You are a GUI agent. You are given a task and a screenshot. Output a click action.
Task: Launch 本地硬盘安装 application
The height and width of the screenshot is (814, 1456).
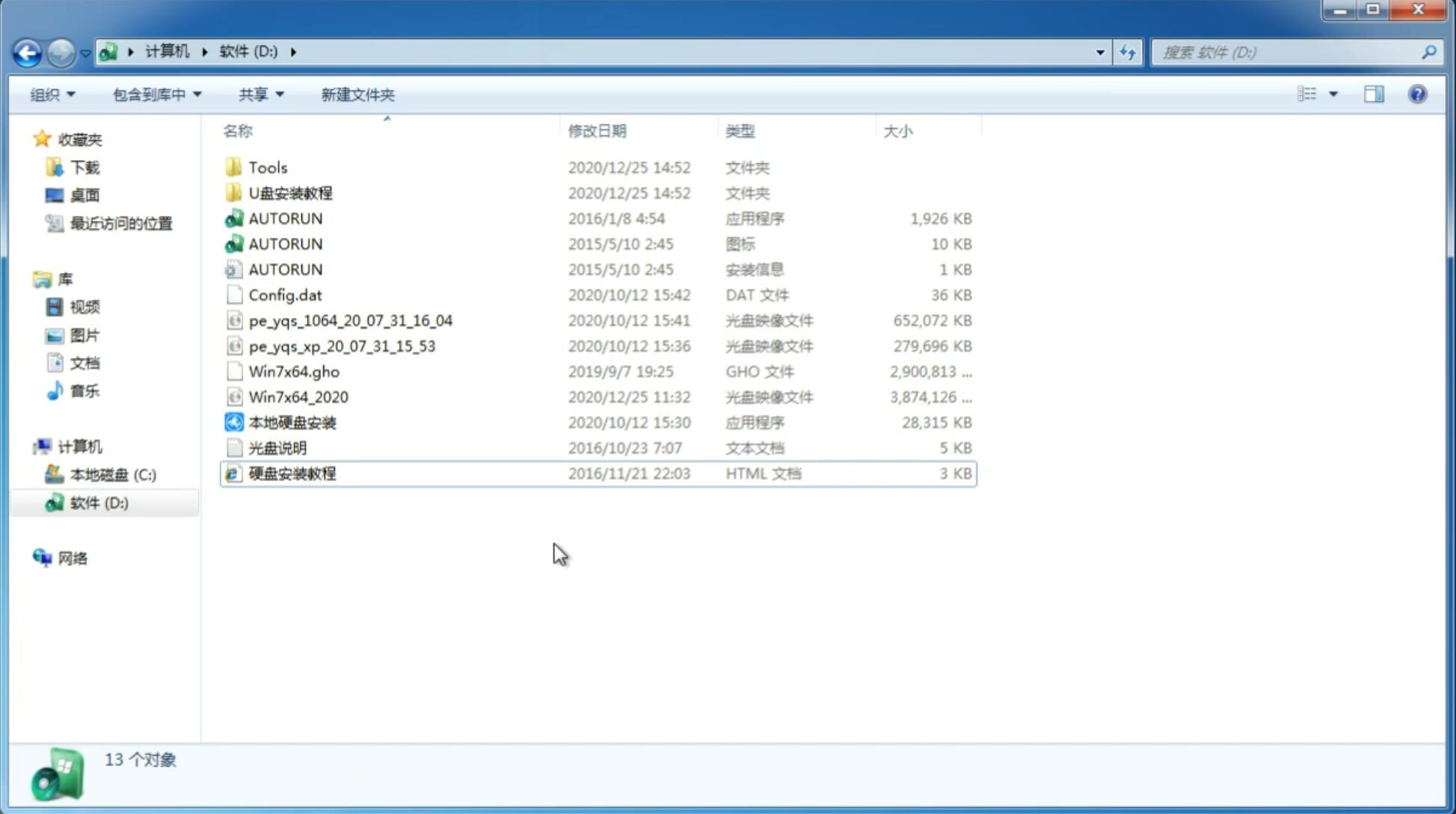click(292, 422)
